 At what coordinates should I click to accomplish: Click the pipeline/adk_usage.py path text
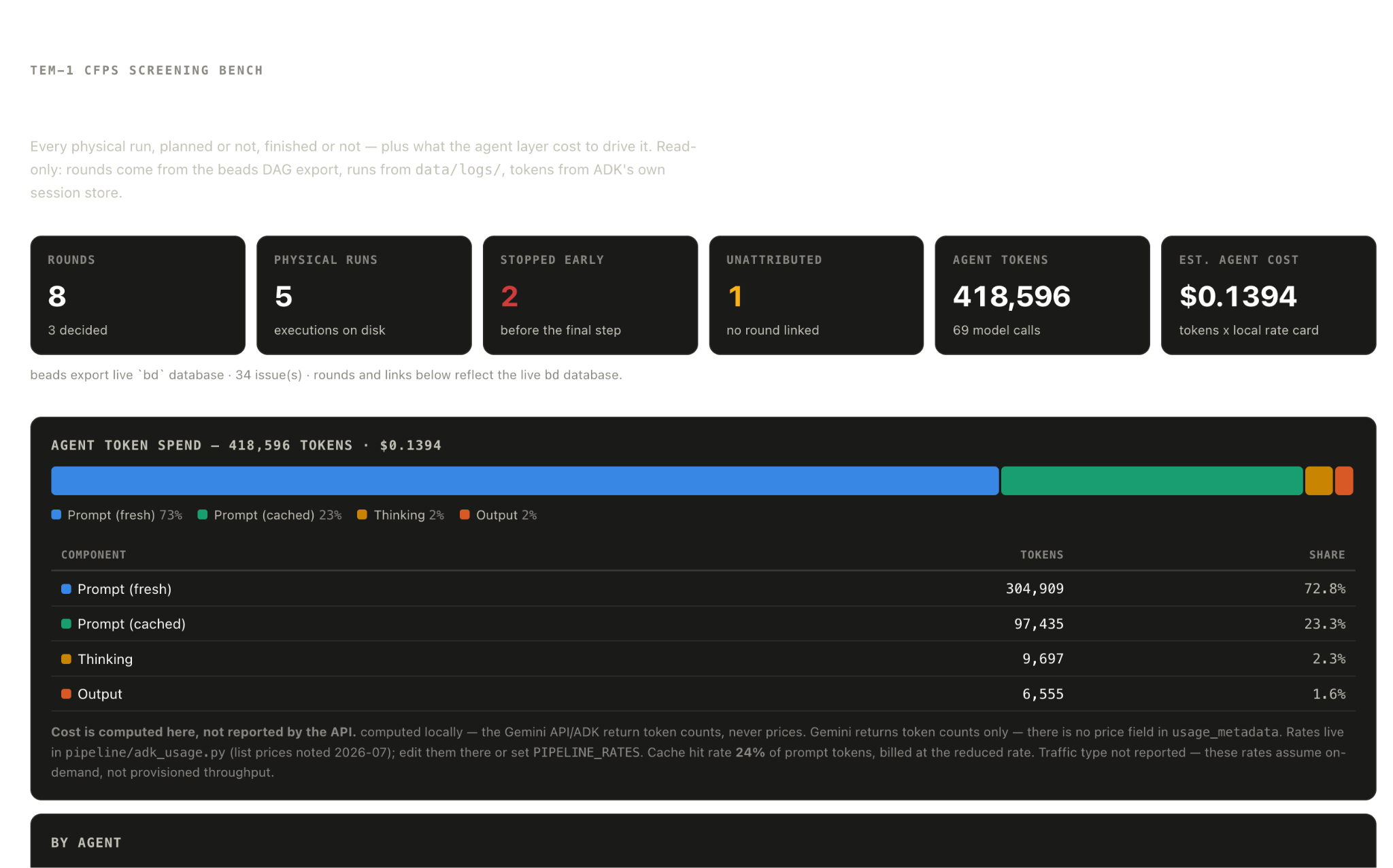click(x=145, y=752)
